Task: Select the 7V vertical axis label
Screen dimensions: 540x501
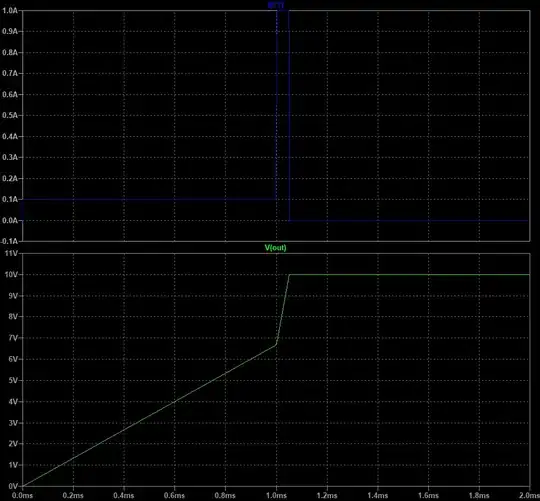Action: pyautogui.click(x=13, y=338)
